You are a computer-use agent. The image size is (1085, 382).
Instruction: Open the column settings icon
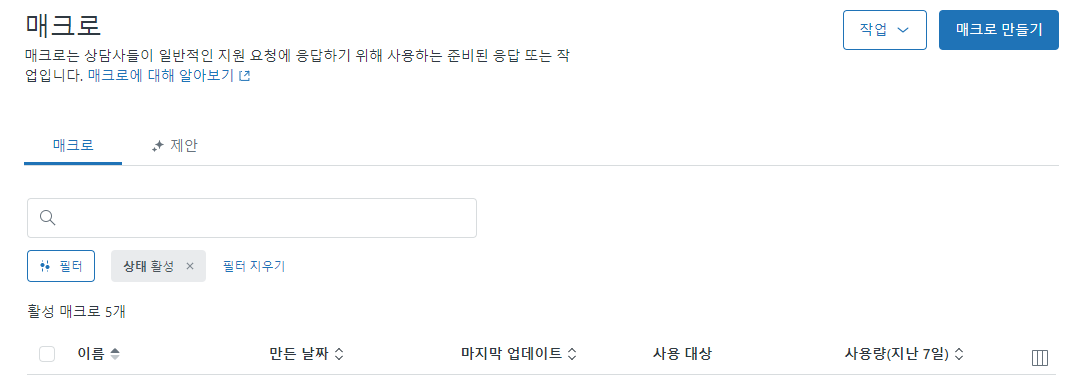[x=1039, y=358]
